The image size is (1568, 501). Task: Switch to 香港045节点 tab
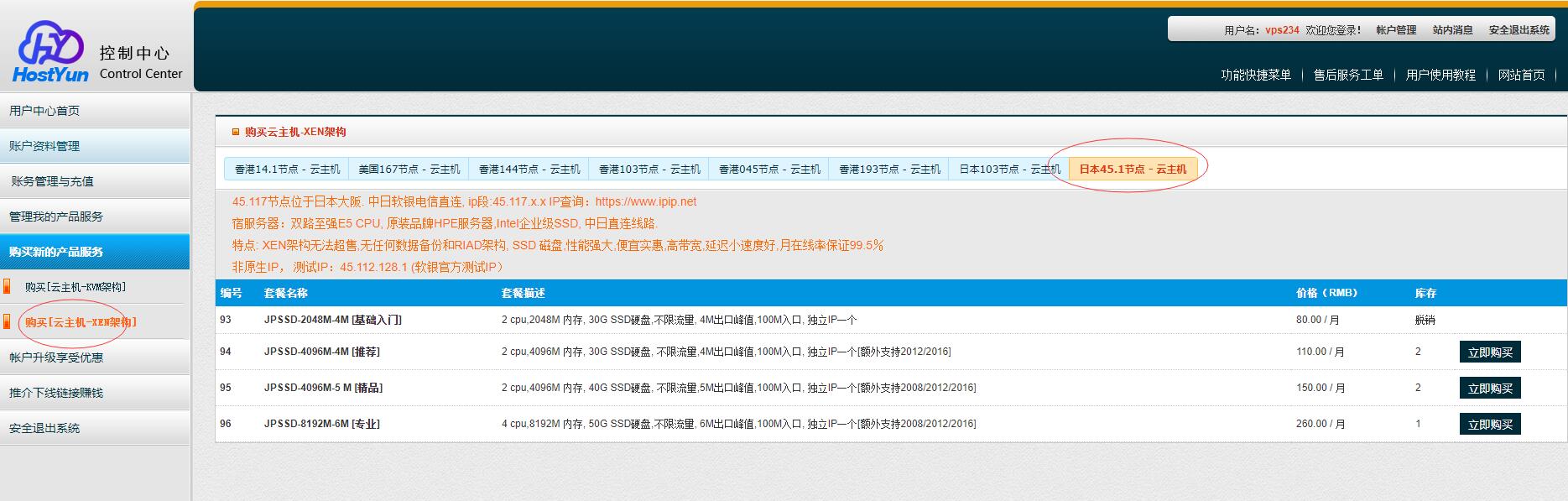click(768, 169)
